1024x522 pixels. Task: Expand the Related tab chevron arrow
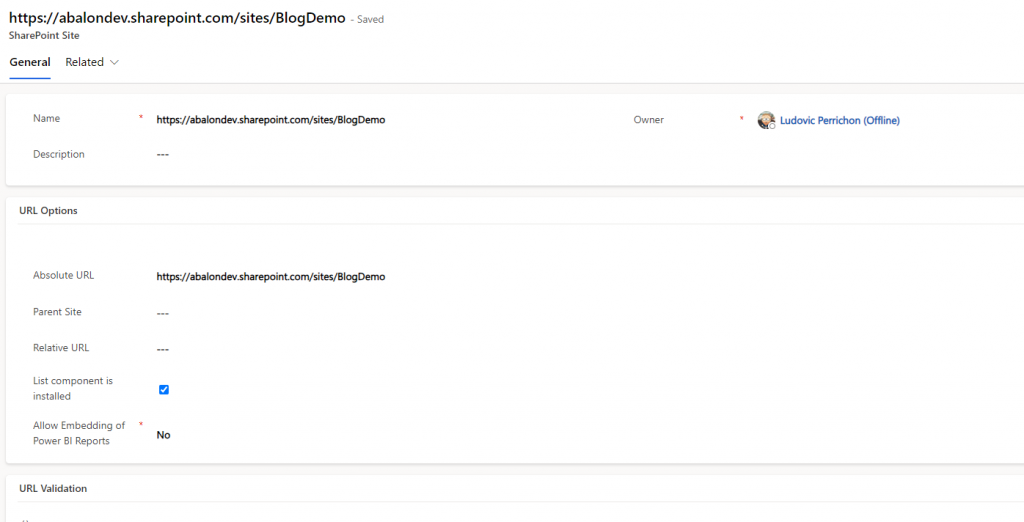coord(114,63)
